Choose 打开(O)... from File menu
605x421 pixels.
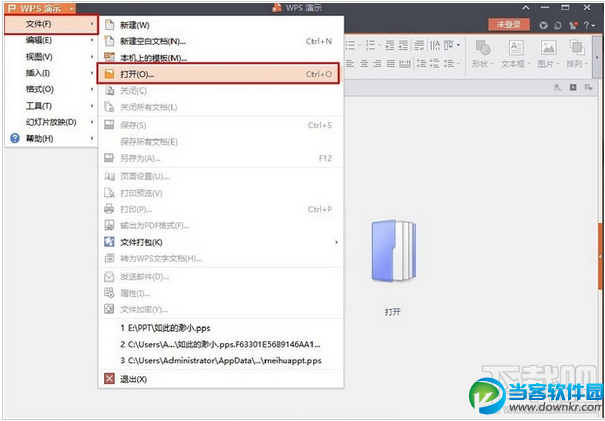[x=218, y=73]
